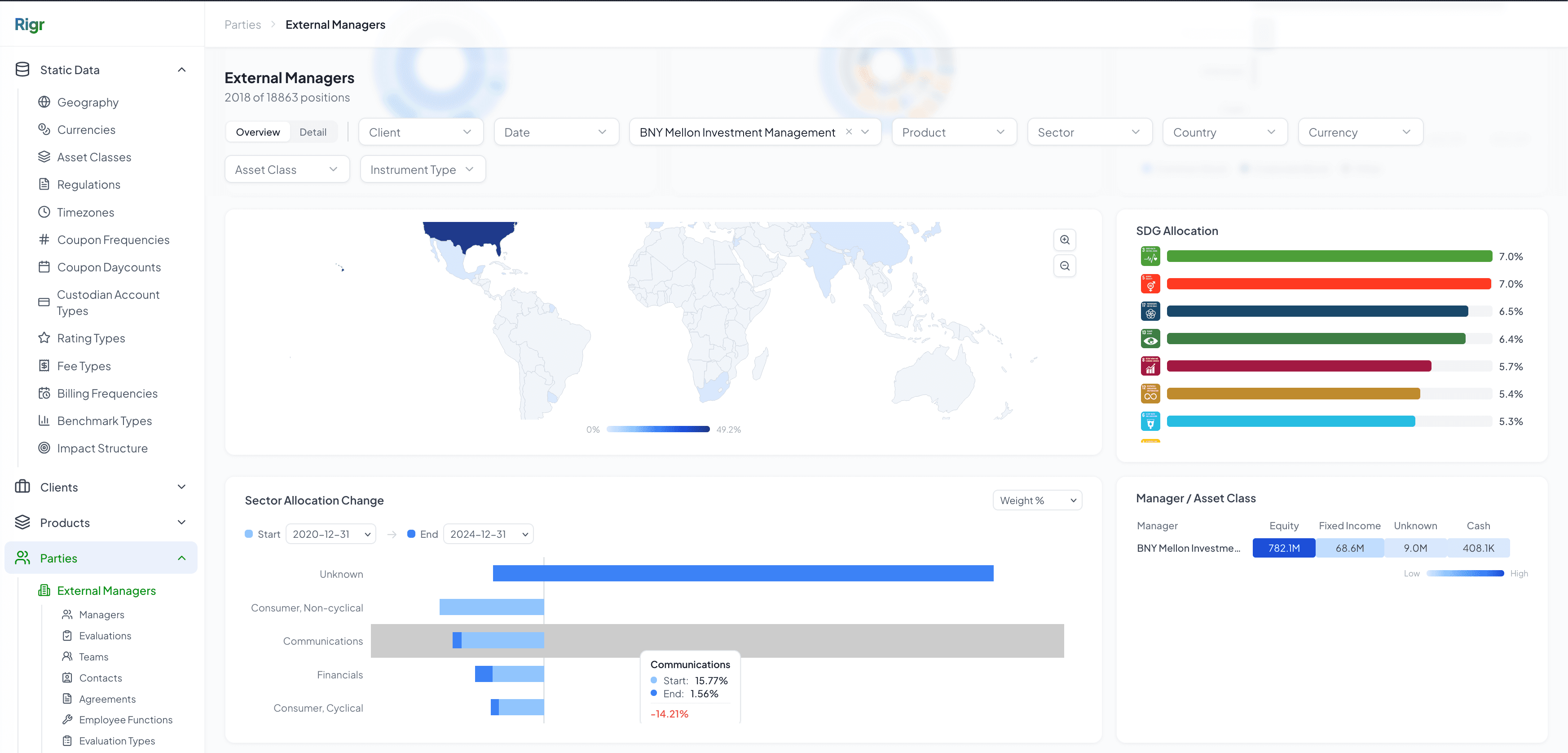The width and height of the screenshot is (1568, 753).
Task: Open the Currency filter dropdown
Action: tap(1361, 132)
